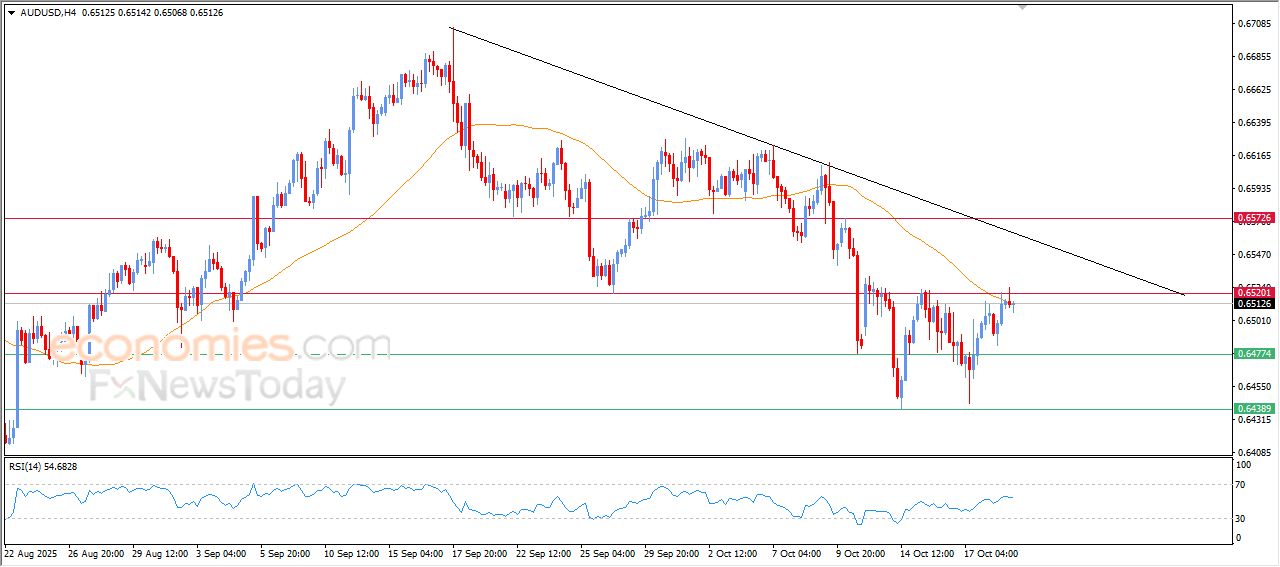This screenshot has width=1280, height=567.
Task: Click the FxNewsToday watermark logo
Action: click(x=218, y=386)
